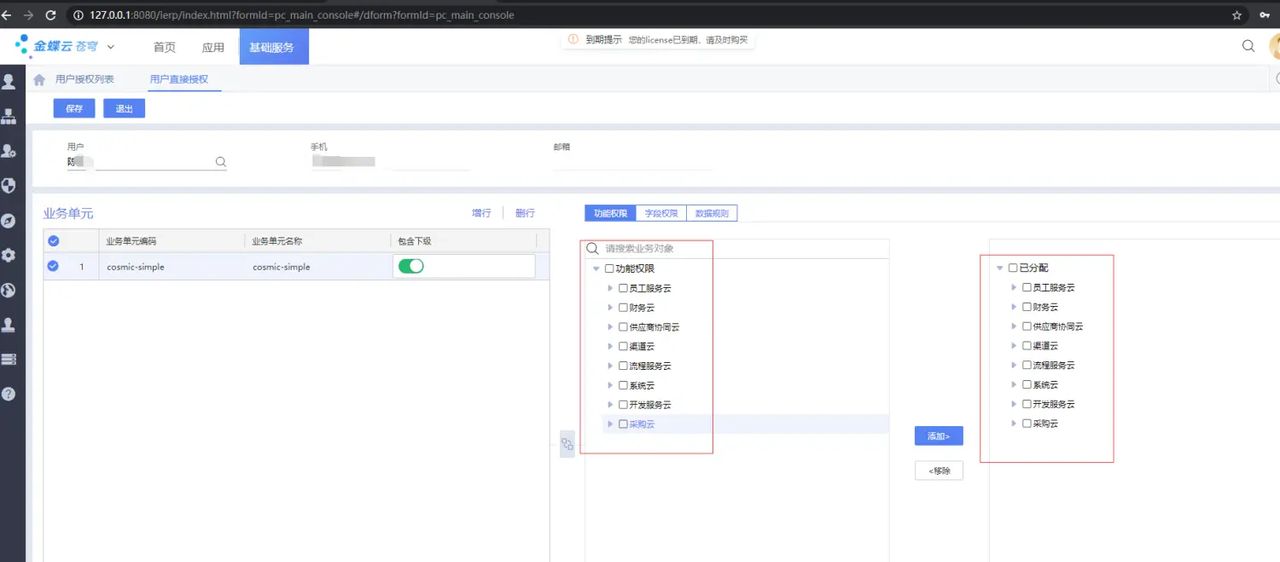Click the global search icon at top right

1248,46
